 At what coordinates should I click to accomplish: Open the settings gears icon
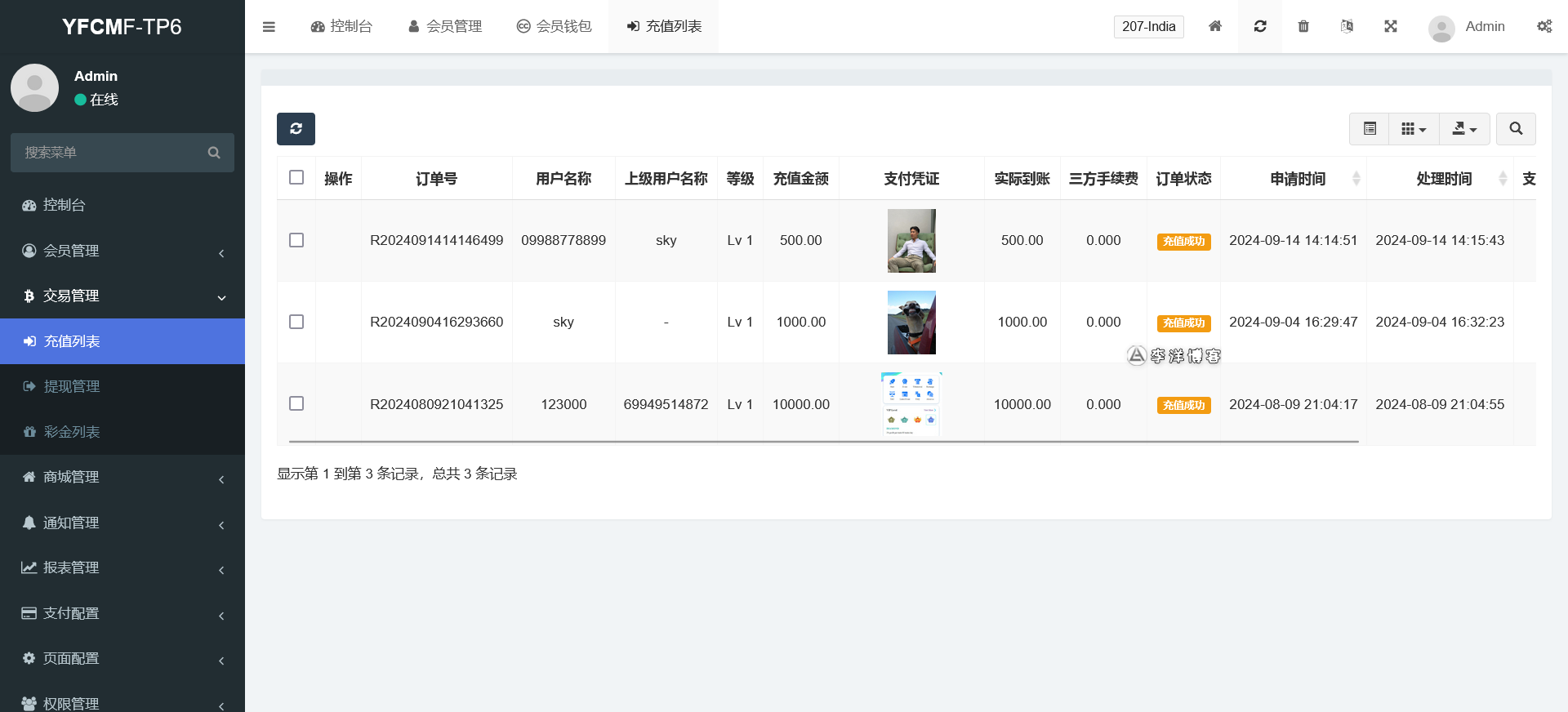[1544, 26]
